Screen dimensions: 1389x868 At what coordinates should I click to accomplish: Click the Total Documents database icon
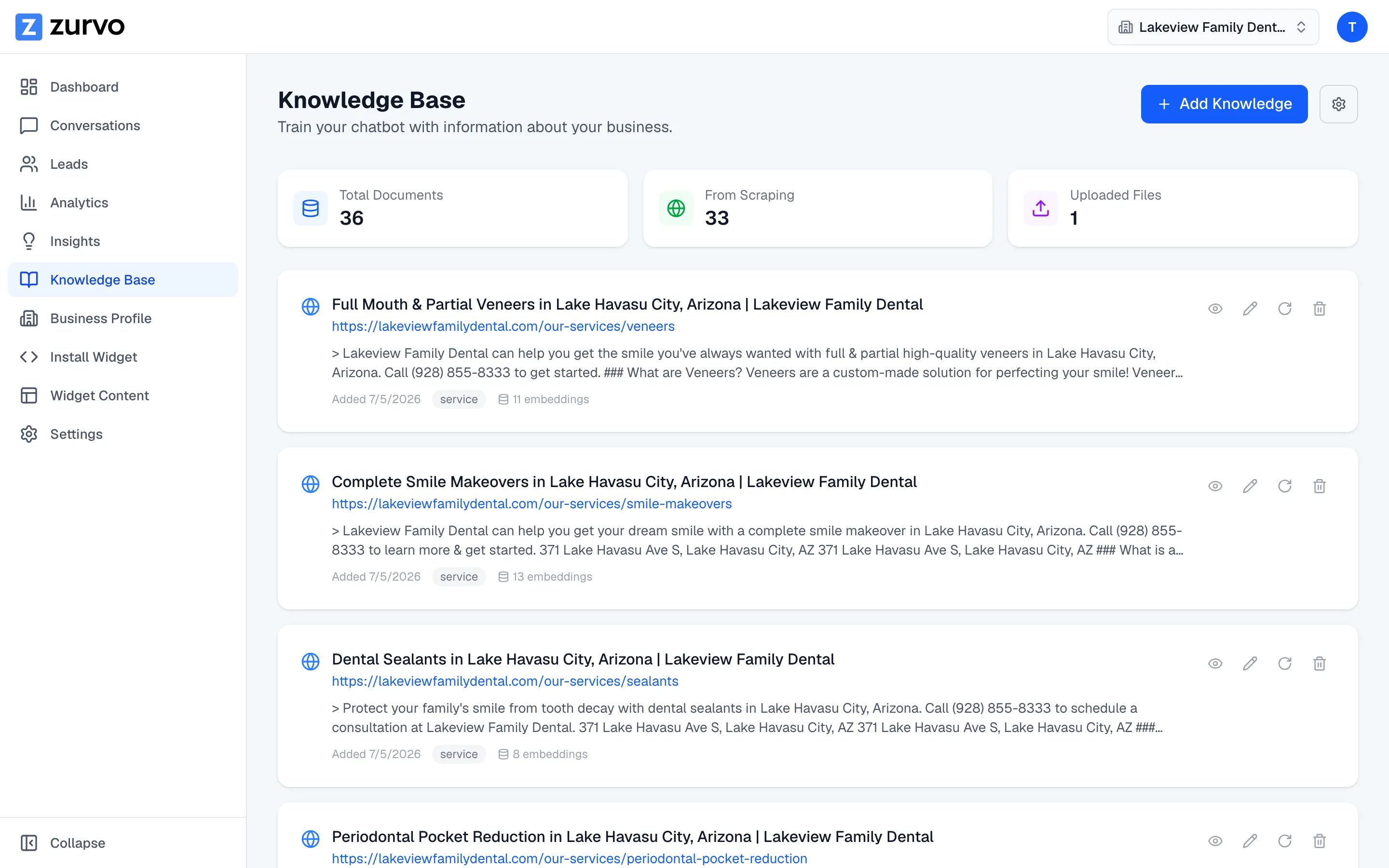[x=311, y=208]
